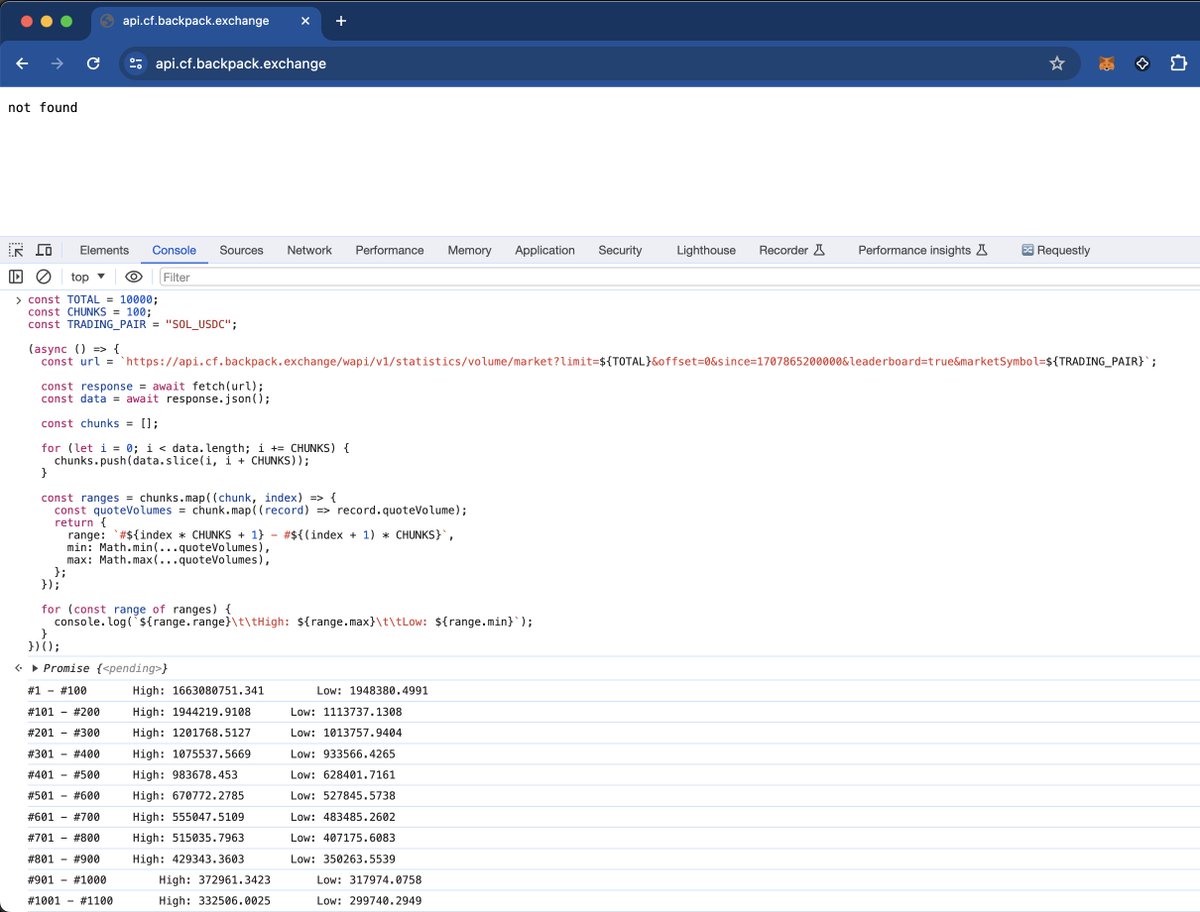Select the Console tab

[174, 250]
